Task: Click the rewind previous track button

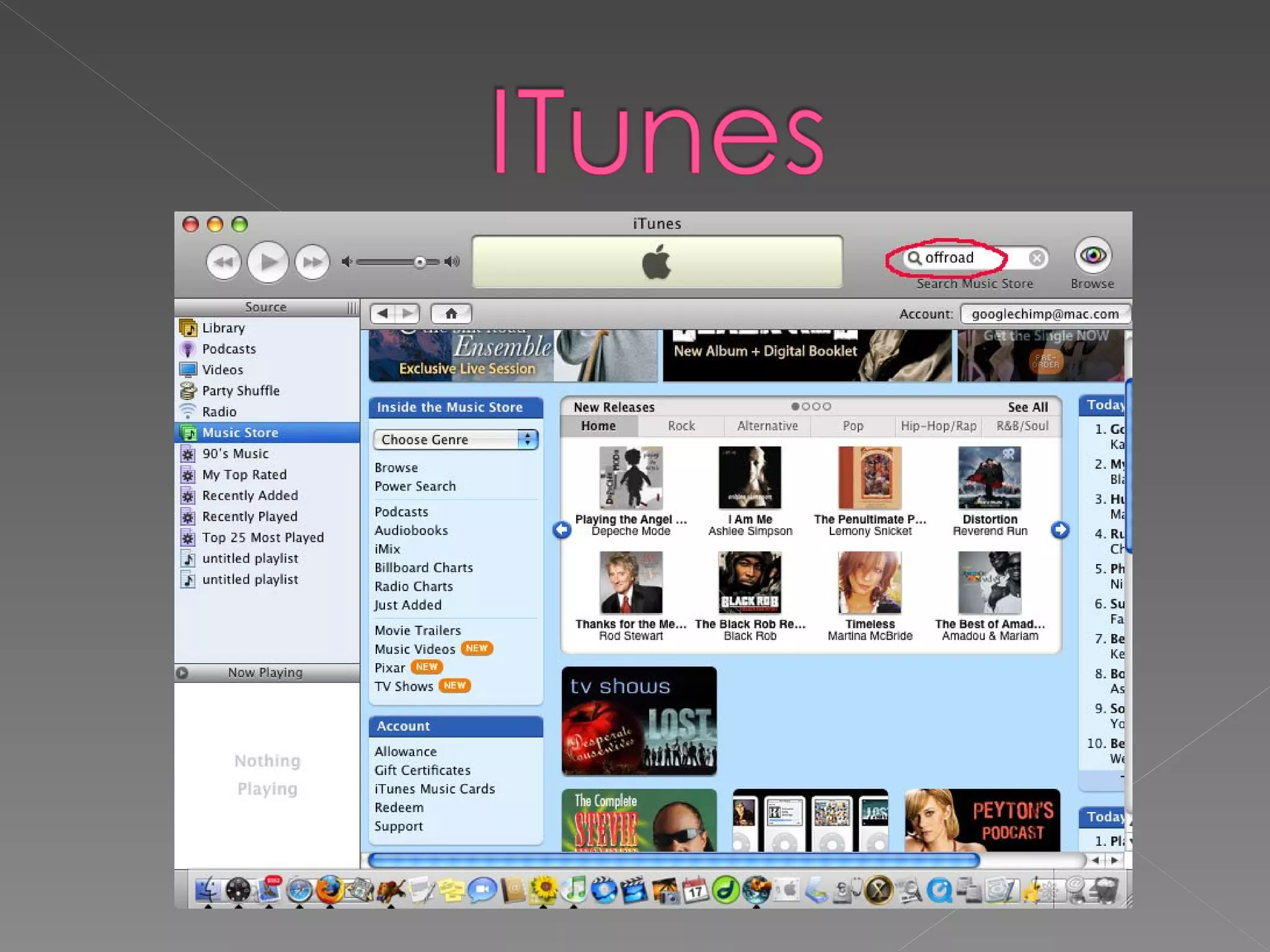Action: pos(223,263)
